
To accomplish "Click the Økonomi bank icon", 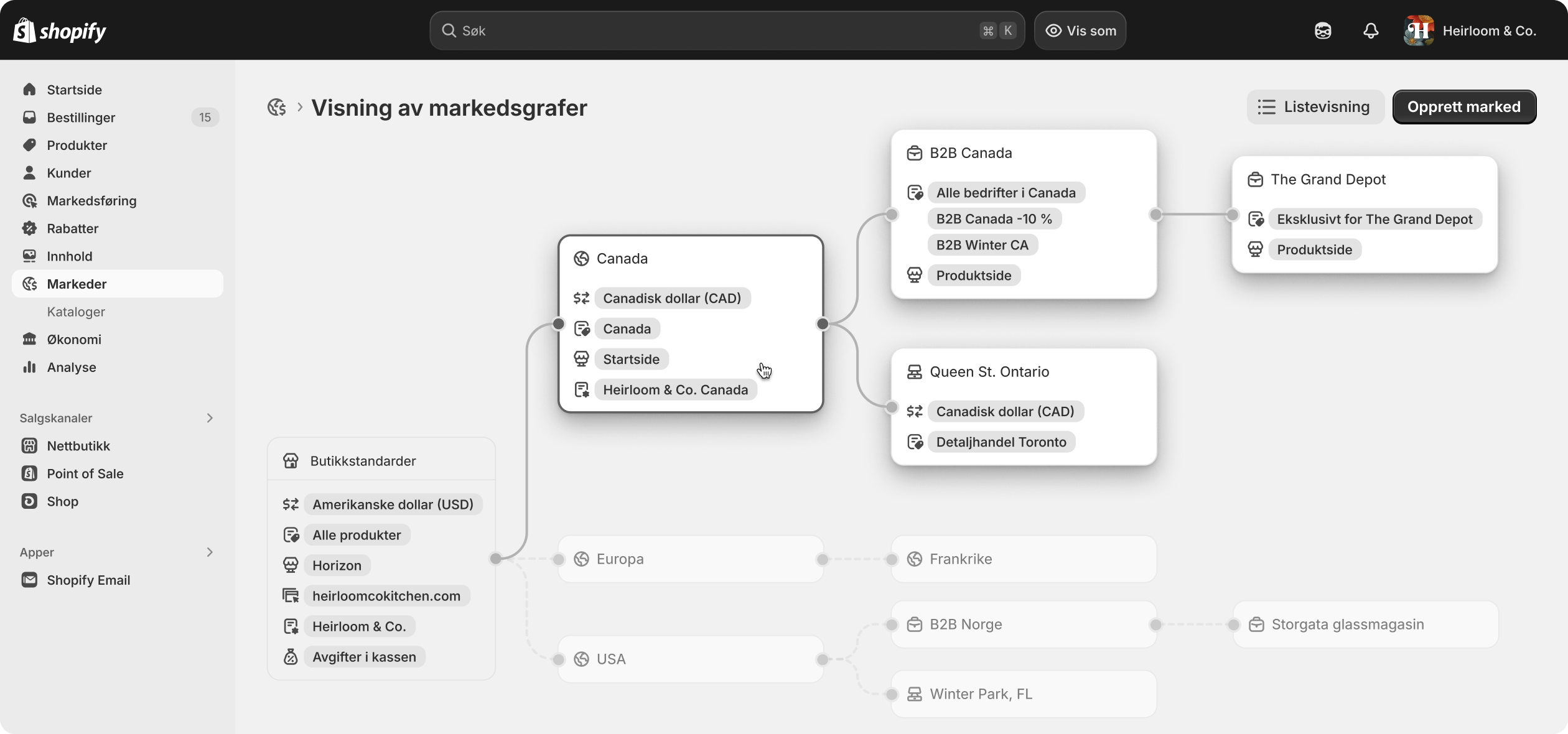I will pyautogui.click(x=29, y=339).
